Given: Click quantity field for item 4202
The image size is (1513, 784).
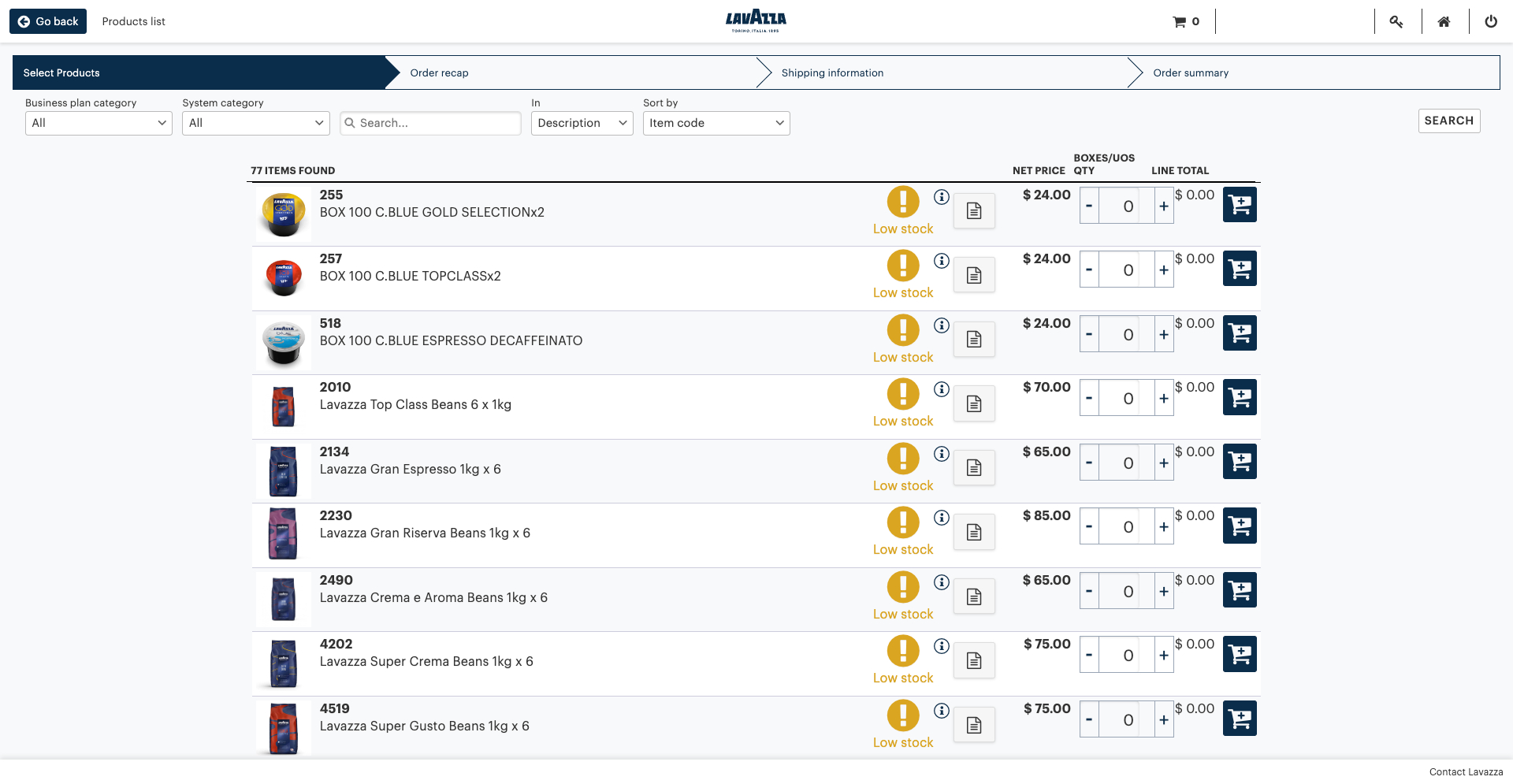Looking at the screenshot, I should click(x=1127, y=656).
